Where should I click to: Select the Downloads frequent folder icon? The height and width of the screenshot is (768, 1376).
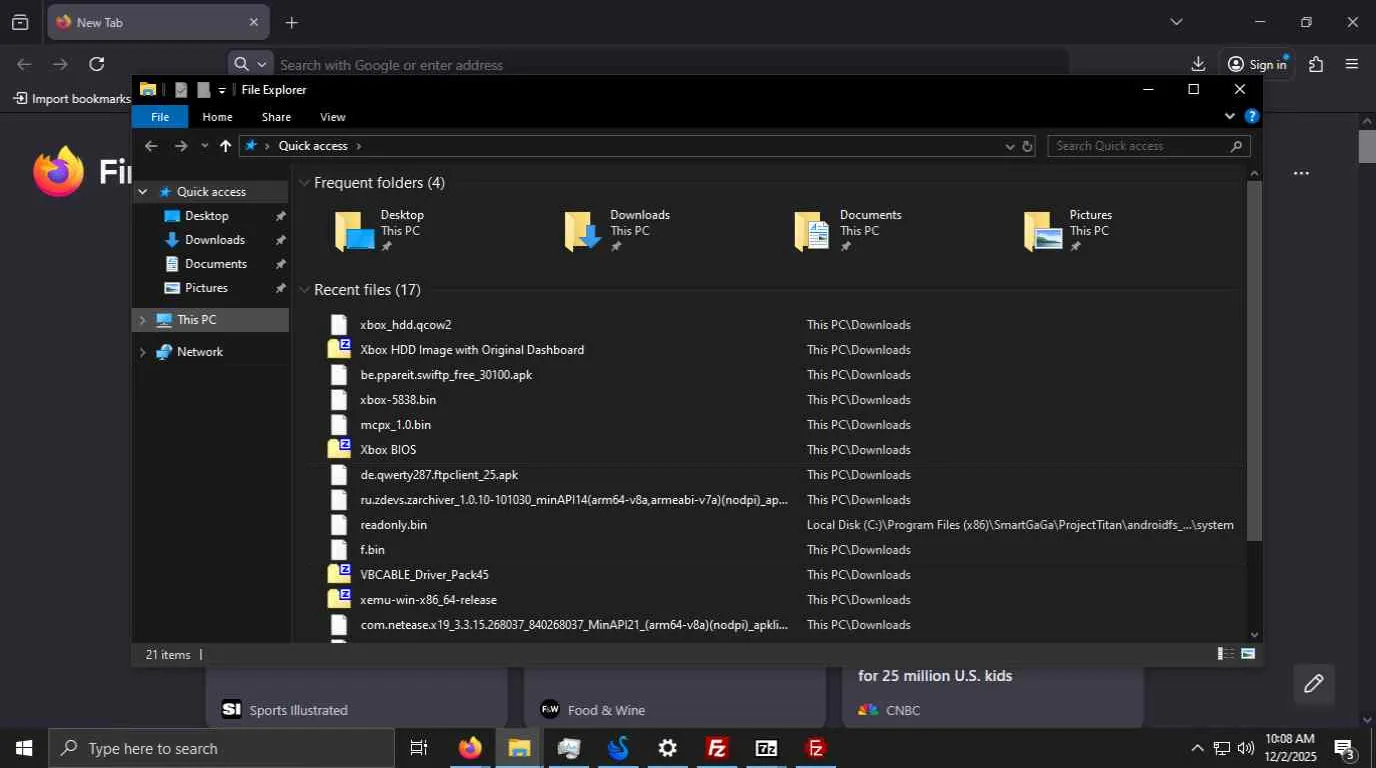point(583,231)
